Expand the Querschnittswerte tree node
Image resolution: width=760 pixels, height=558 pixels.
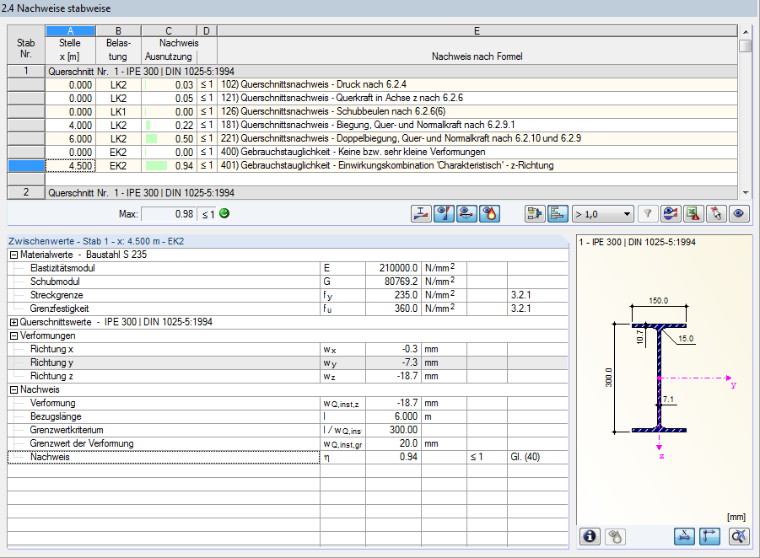[14, 322]
